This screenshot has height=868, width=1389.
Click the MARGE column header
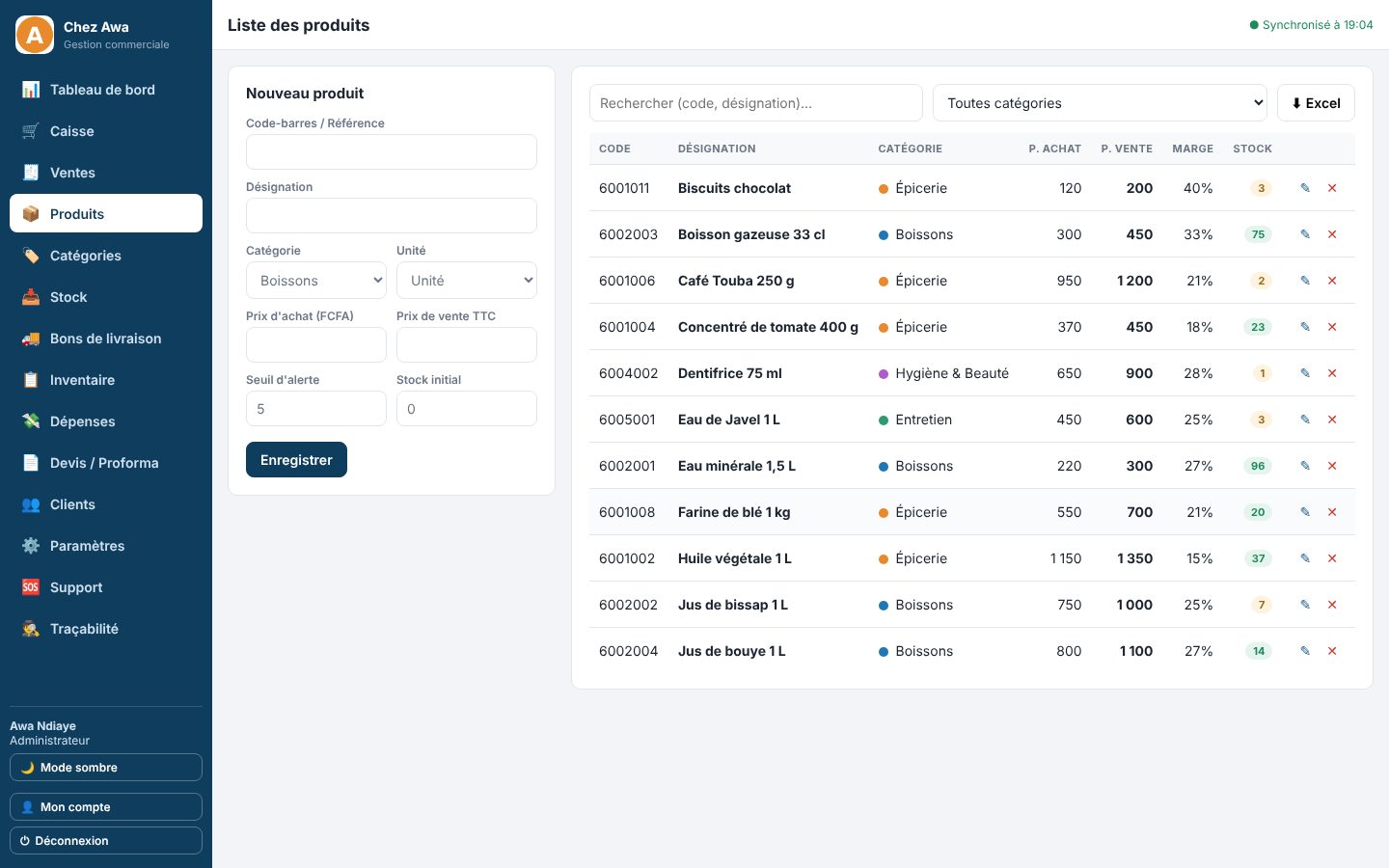pos(1192,149)
